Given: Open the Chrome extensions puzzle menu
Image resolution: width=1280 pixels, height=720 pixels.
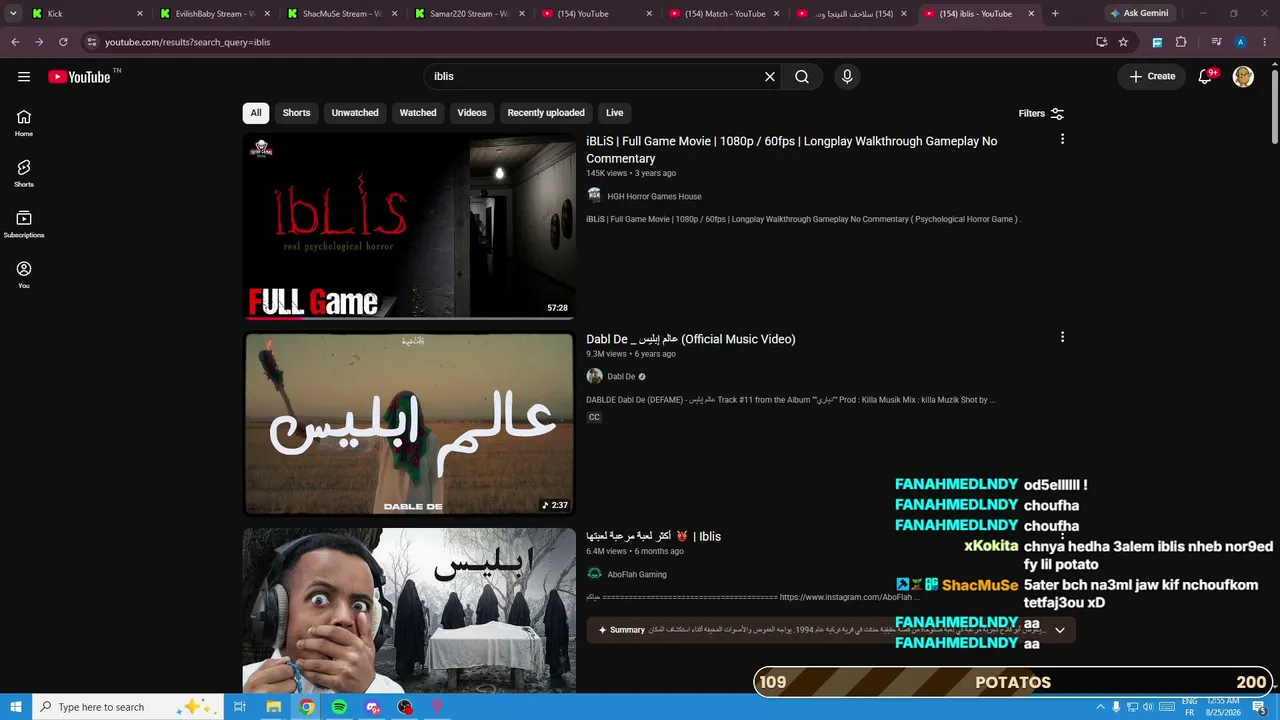Looking at the screenshot, I should tap(1181, 42).
